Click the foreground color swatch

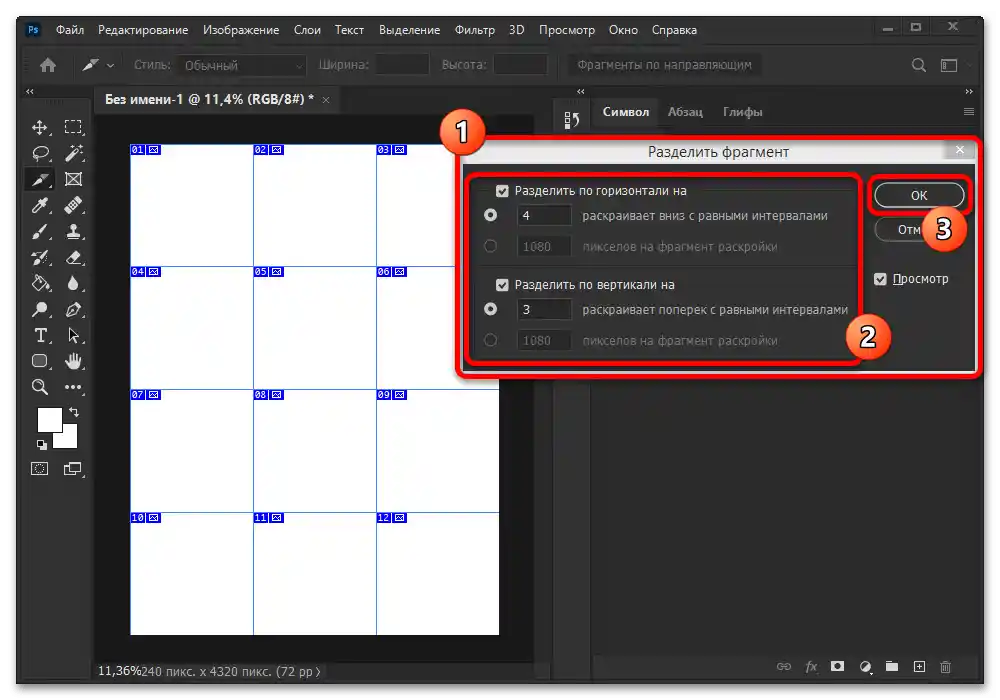pos(48,418)
